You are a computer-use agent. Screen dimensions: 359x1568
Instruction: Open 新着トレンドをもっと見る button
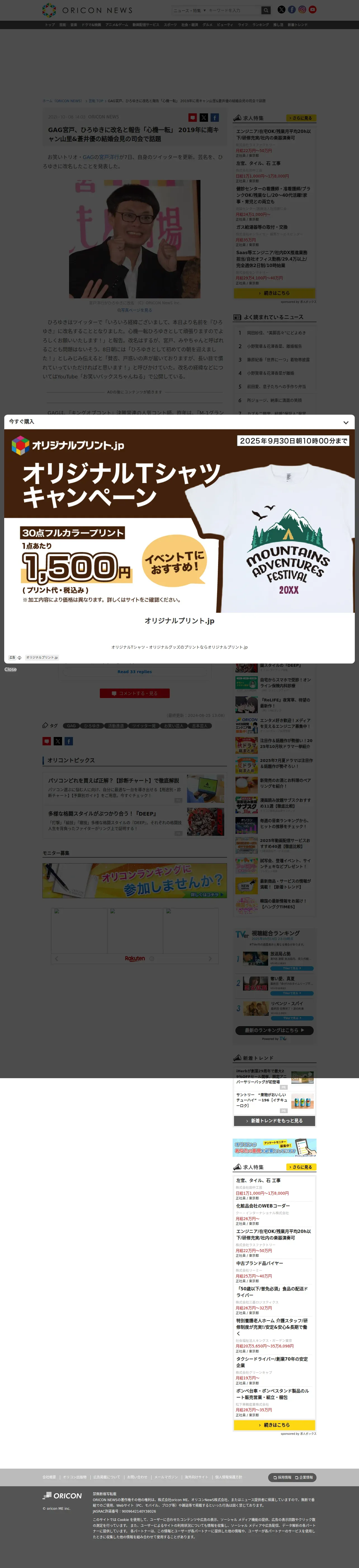274,1121
